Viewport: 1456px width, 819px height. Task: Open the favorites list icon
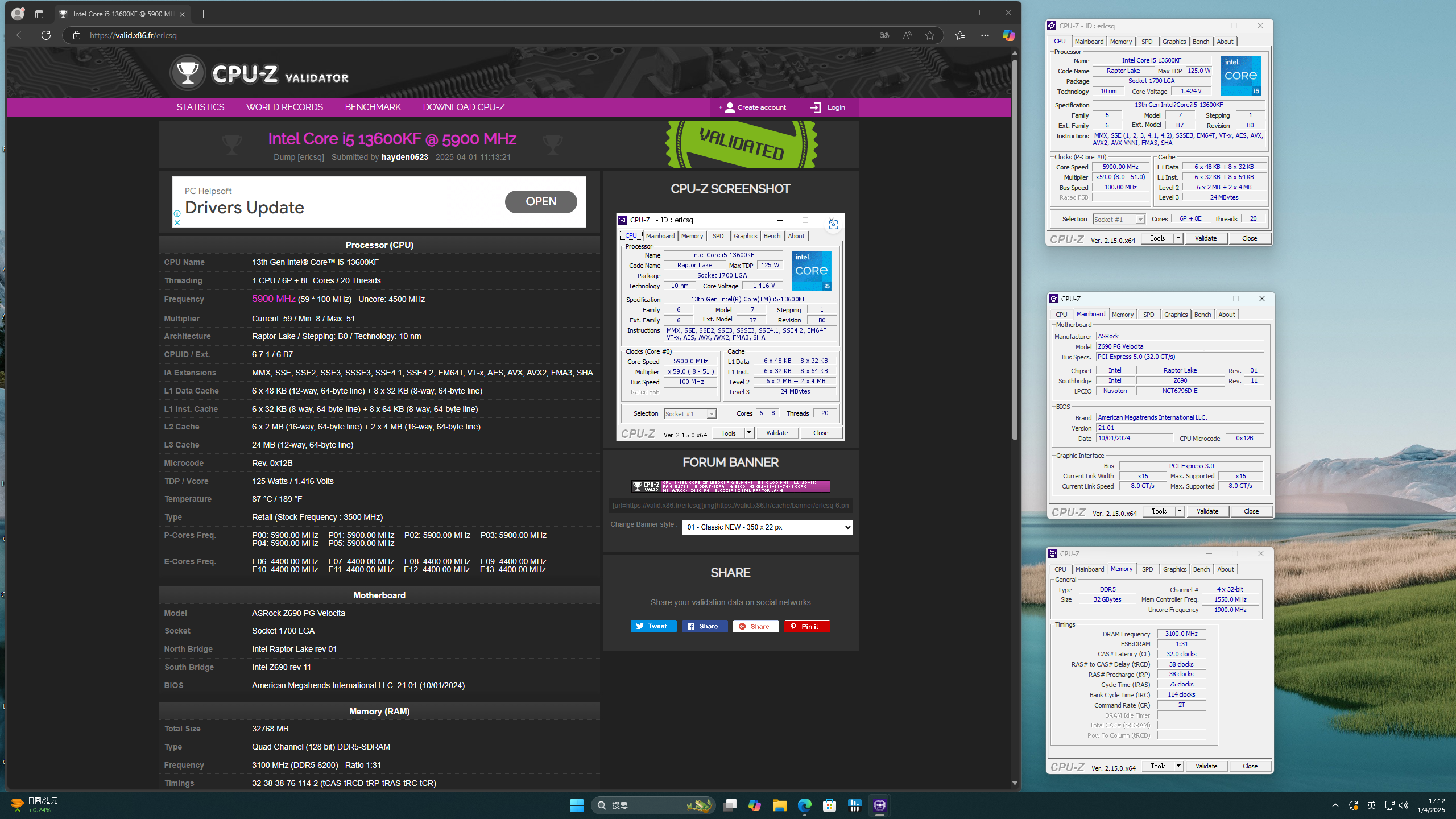[x=960, y=35]
